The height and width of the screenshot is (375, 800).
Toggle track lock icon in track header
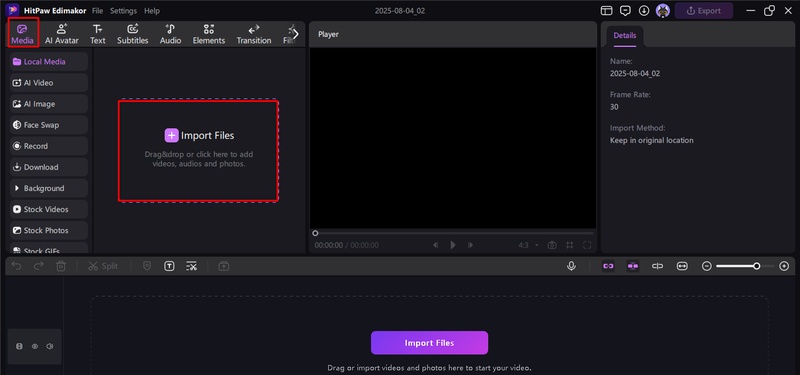tap(19, 346)
